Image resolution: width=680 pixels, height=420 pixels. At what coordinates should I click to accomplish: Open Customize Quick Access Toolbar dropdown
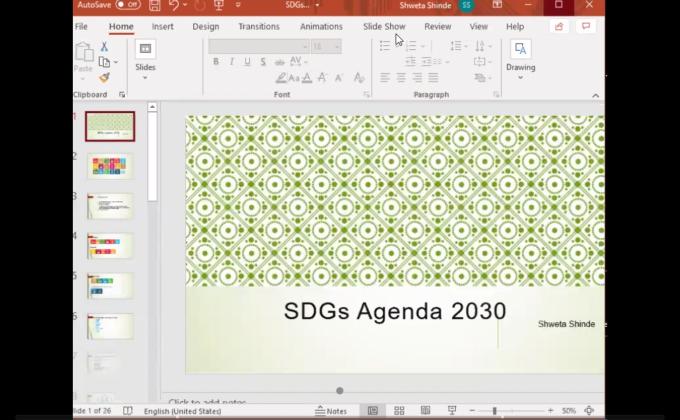coord(238,5)
